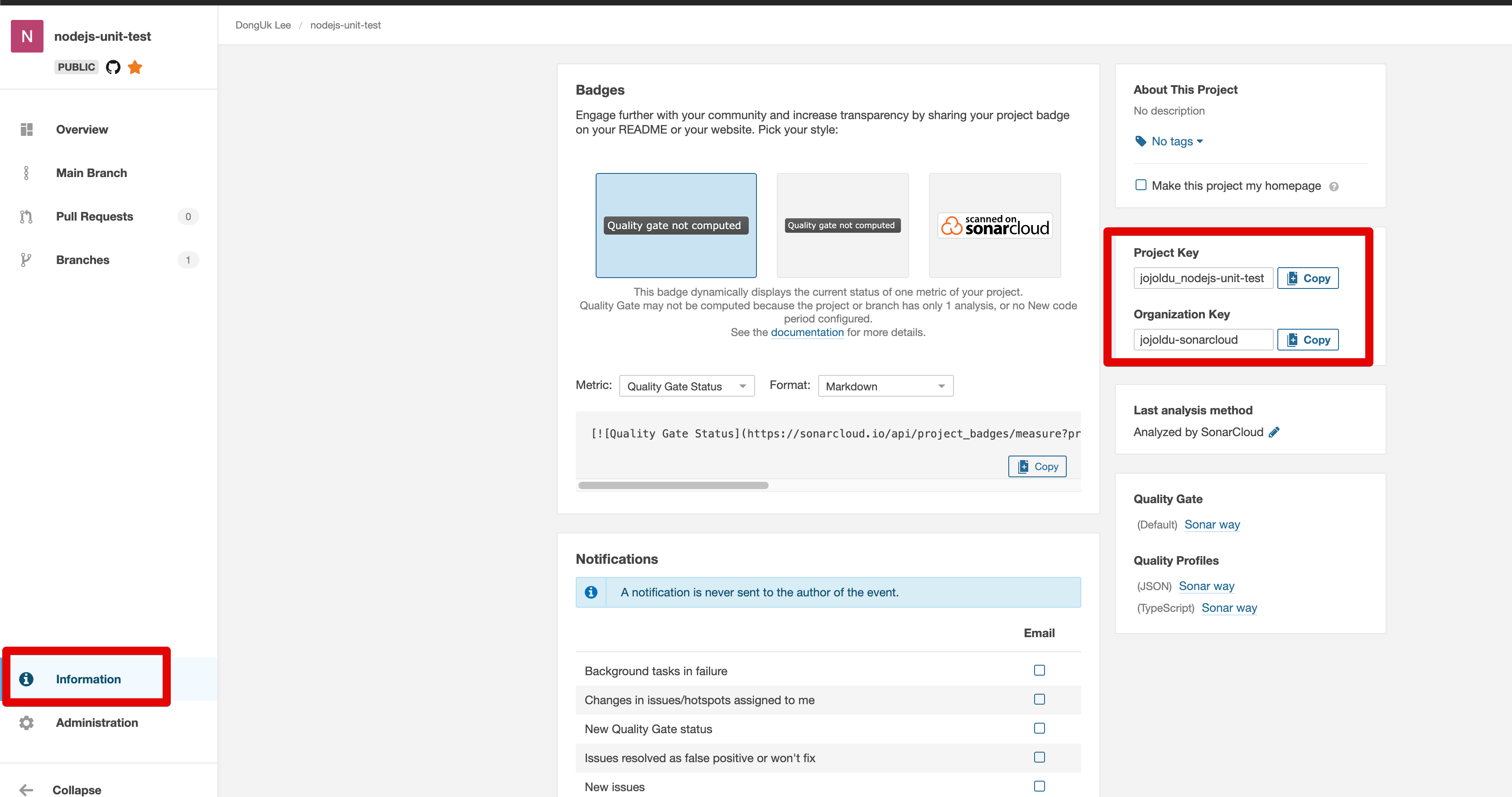1512x797 pixels.
Task: Click the help icon beside homepage option
Action: [x=1334, y=187]
